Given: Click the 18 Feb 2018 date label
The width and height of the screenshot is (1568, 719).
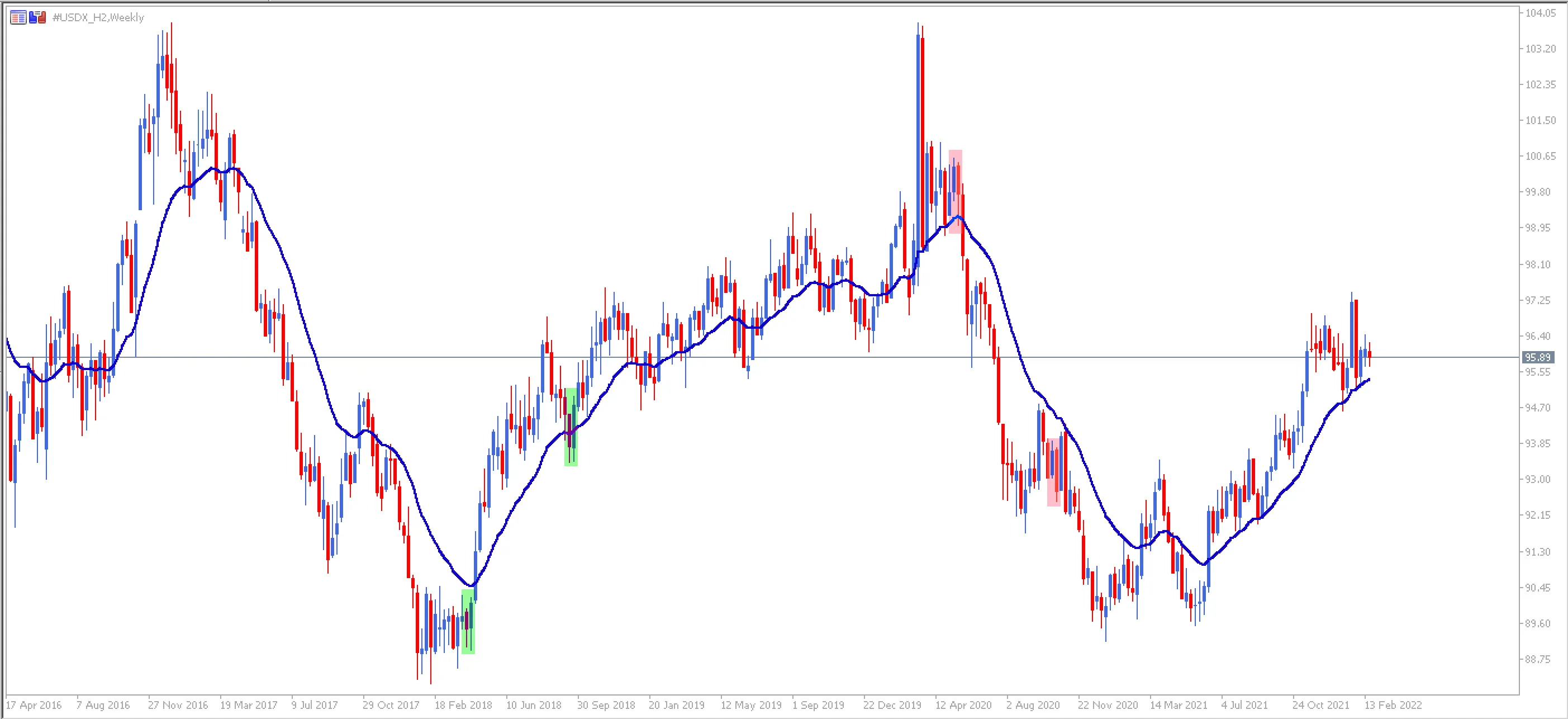Looking at the screenshot, I should click(463, 705).
